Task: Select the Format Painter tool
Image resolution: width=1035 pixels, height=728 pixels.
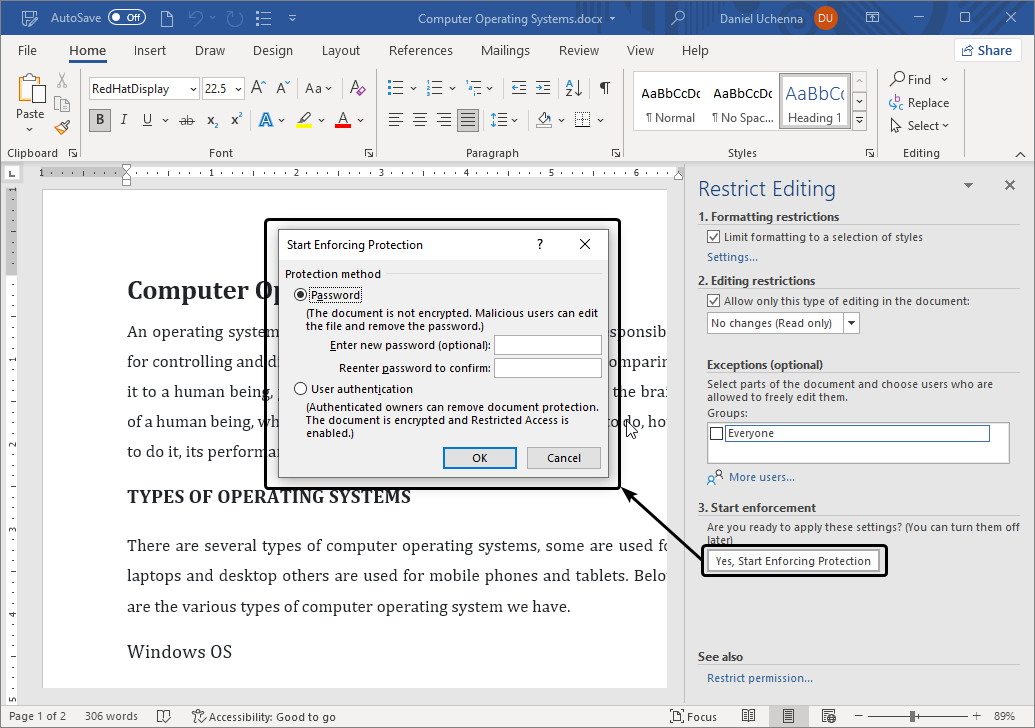Action: click(61, 127)
